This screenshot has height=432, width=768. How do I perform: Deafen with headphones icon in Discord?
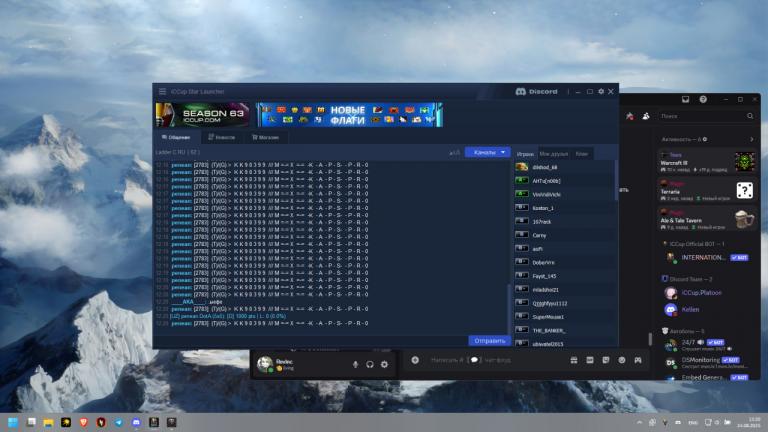click(x=370, y=364)
